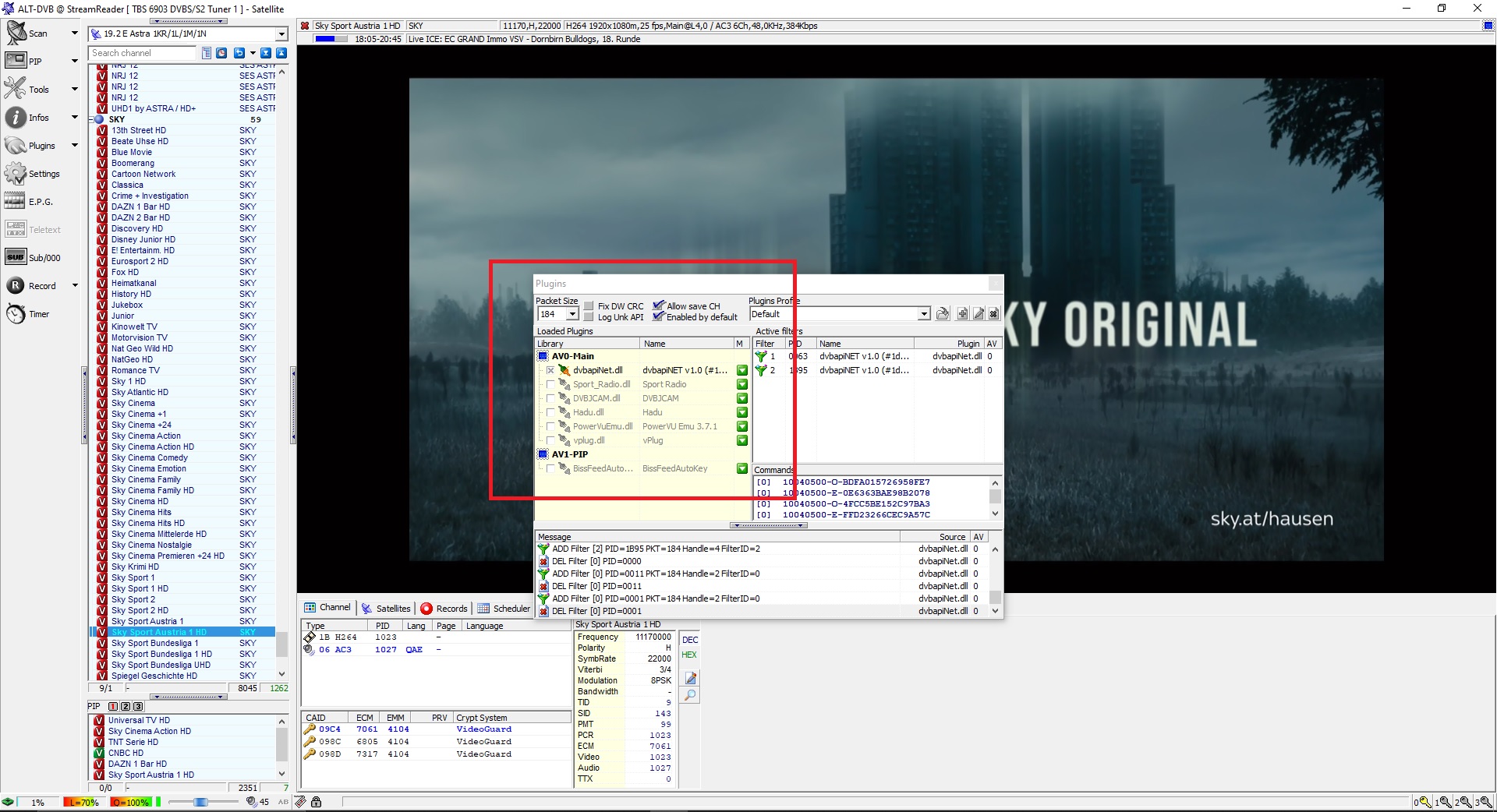The image size is (1497, 812).
Task: Check the Hadu.dll plugin checkbox
Action: pyautogui.click(x=550, y=412)
